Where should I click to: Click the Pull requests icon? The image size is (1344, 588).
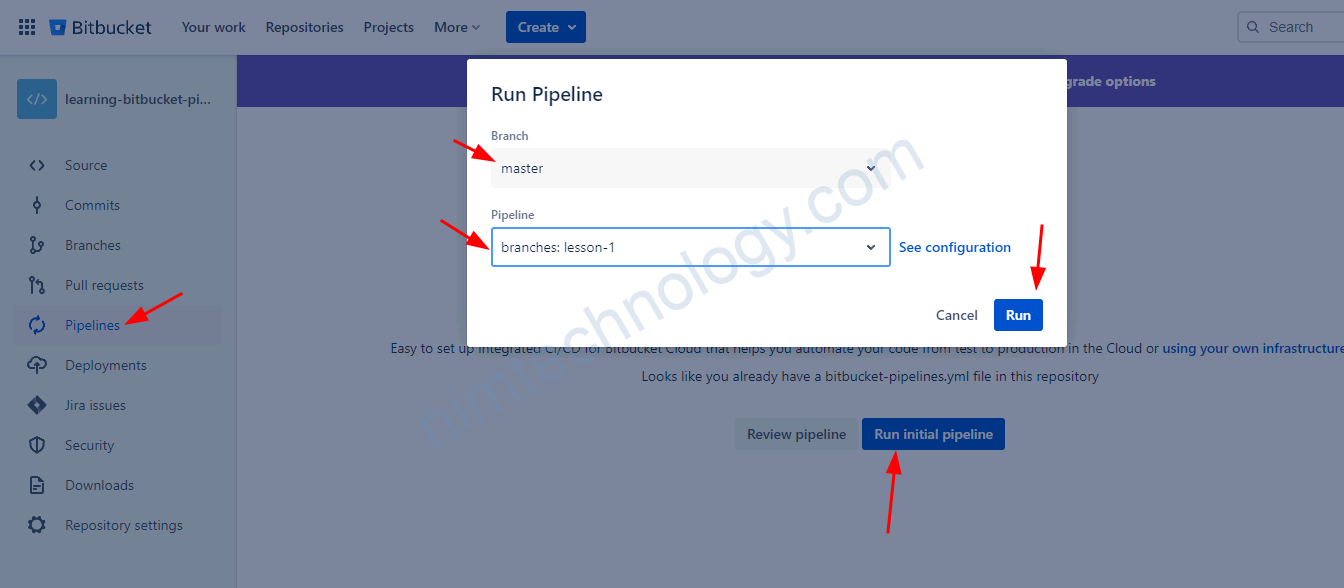point(37,285)
